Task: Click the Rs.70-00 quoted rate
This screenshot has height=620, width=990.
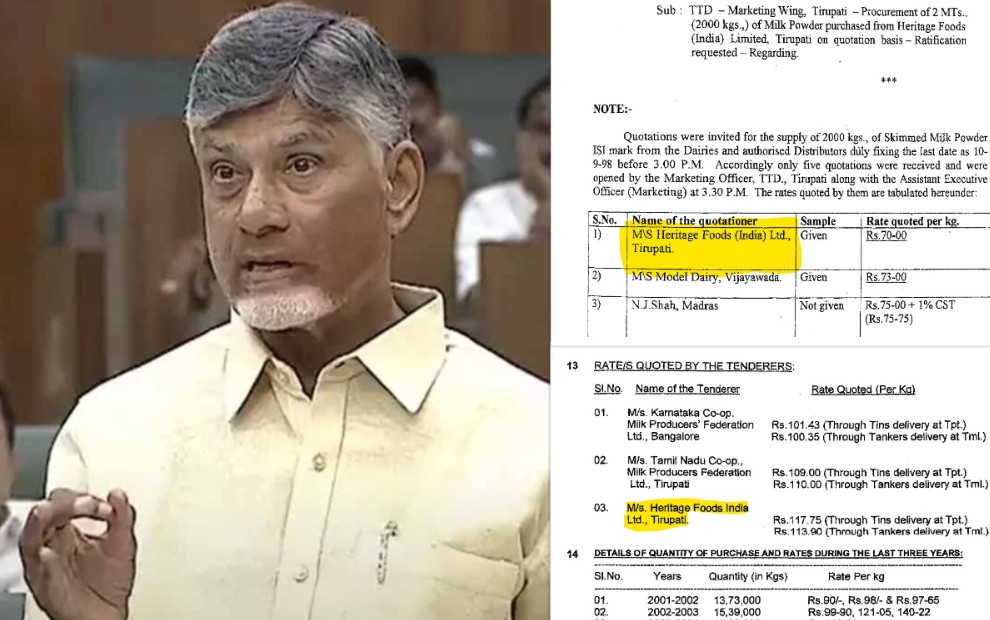Action: click(886, 236)
